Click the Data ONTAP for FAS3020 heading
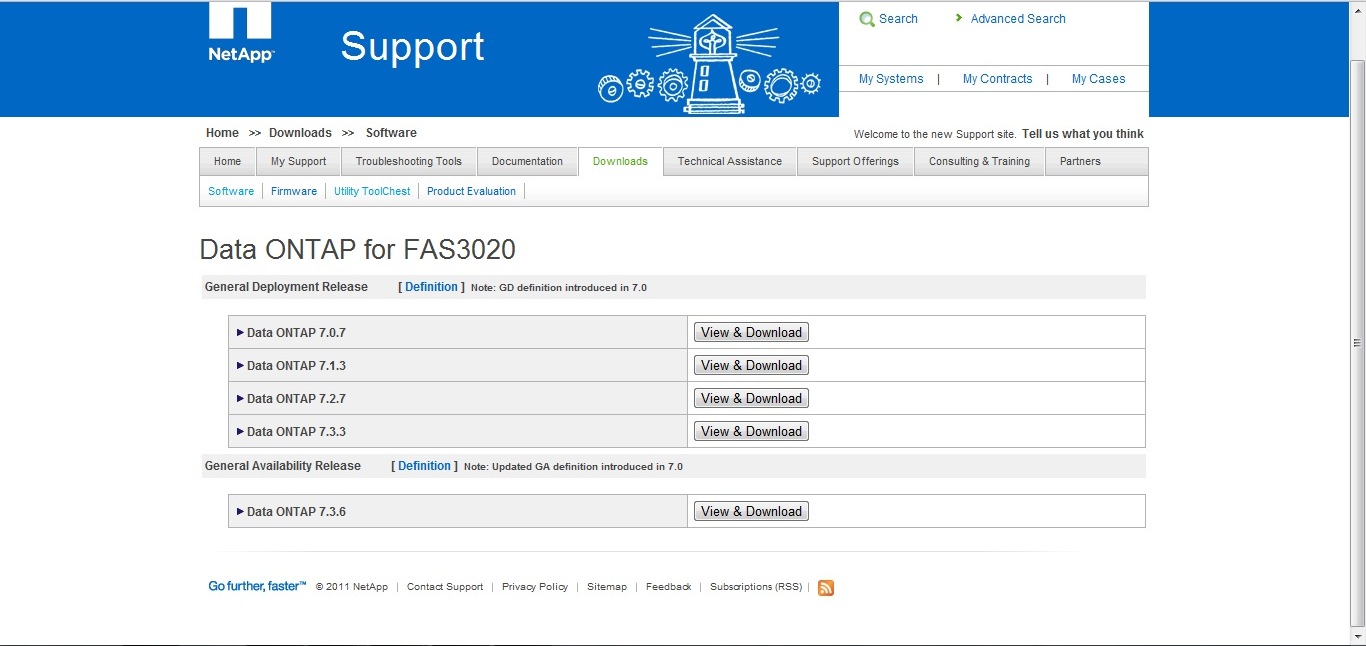The width and height of the screenshot is (1366, 646). (358, 249)
